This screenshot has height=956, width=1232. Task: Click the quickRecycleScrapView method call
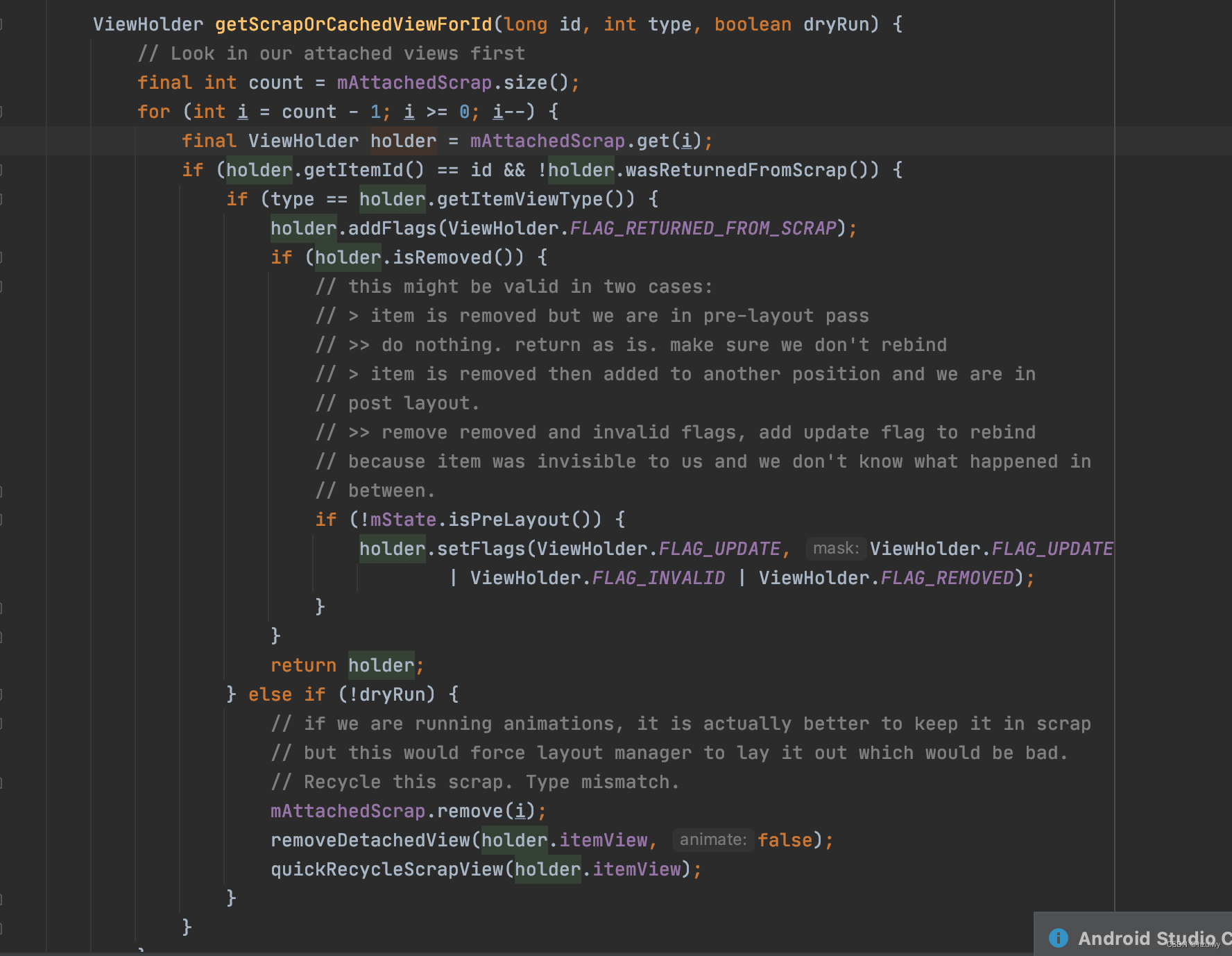[x=387, y=869]
